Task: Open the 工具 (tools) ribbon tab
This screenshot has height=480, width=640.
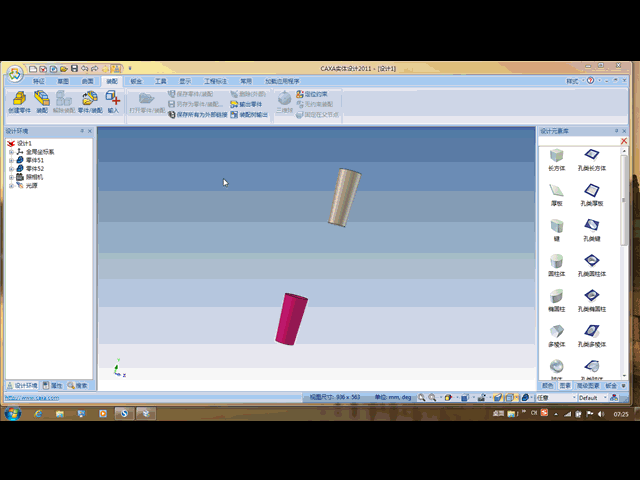Action: pos(160,81)
